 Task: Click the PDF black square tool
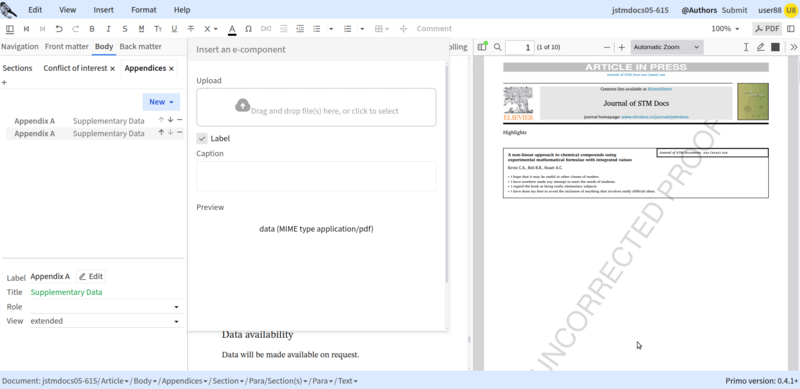pyautogui.click(x=775, y=47)
